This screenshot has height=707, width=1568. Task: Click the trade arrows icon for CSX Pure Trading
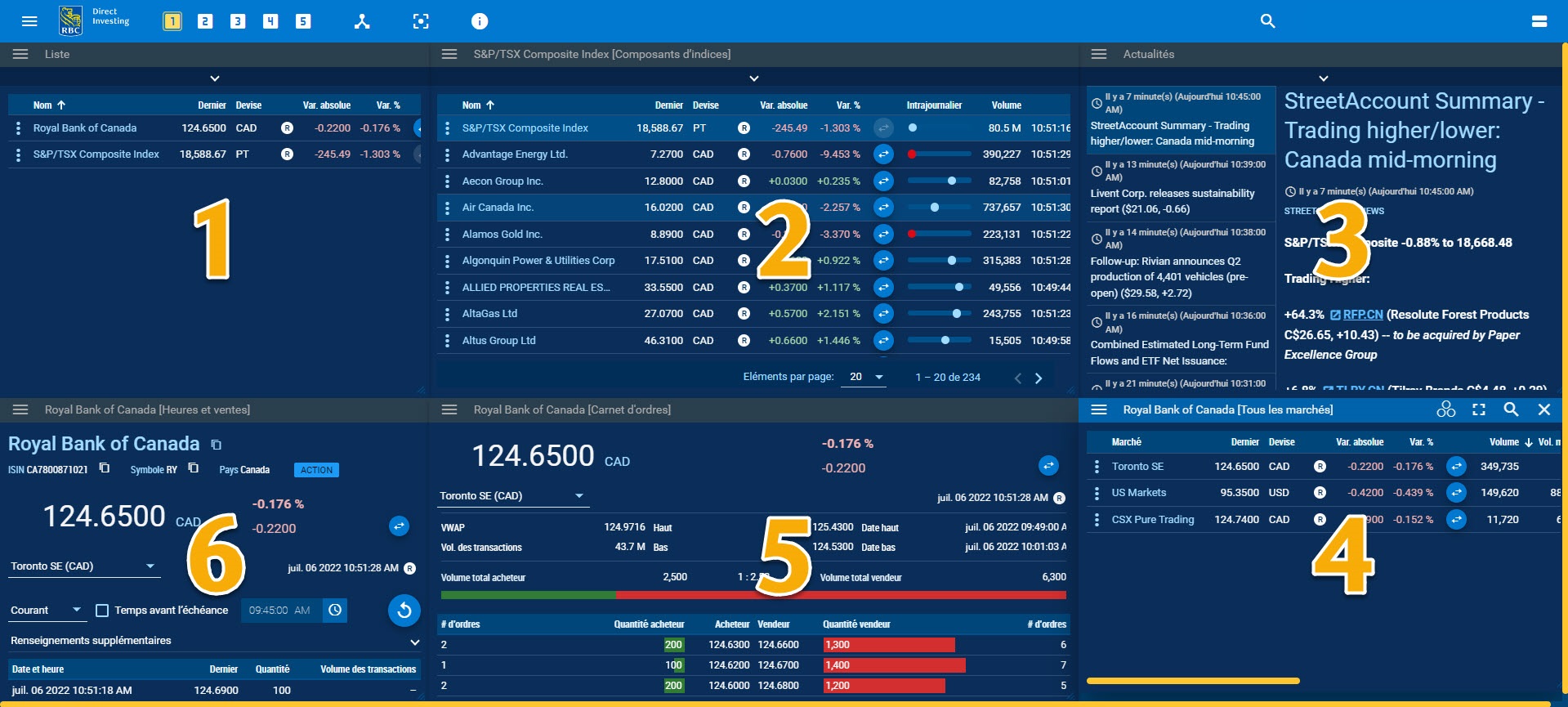click(x=1456, y=520)
